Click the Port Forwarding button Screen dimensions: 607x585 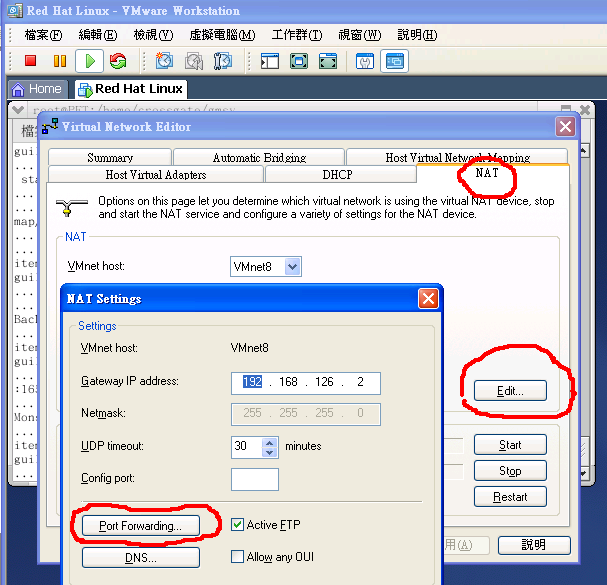[x=141, y=525]
